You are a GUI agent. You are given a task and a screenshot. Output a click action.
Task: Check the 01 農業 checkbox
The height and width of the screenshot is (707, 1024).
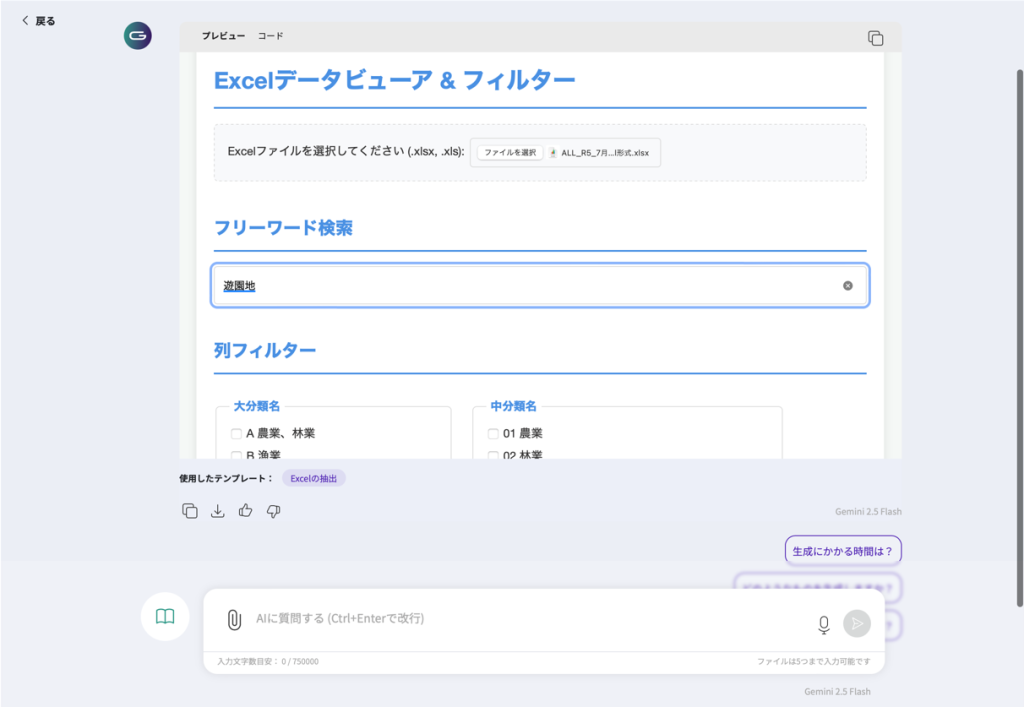493,434
